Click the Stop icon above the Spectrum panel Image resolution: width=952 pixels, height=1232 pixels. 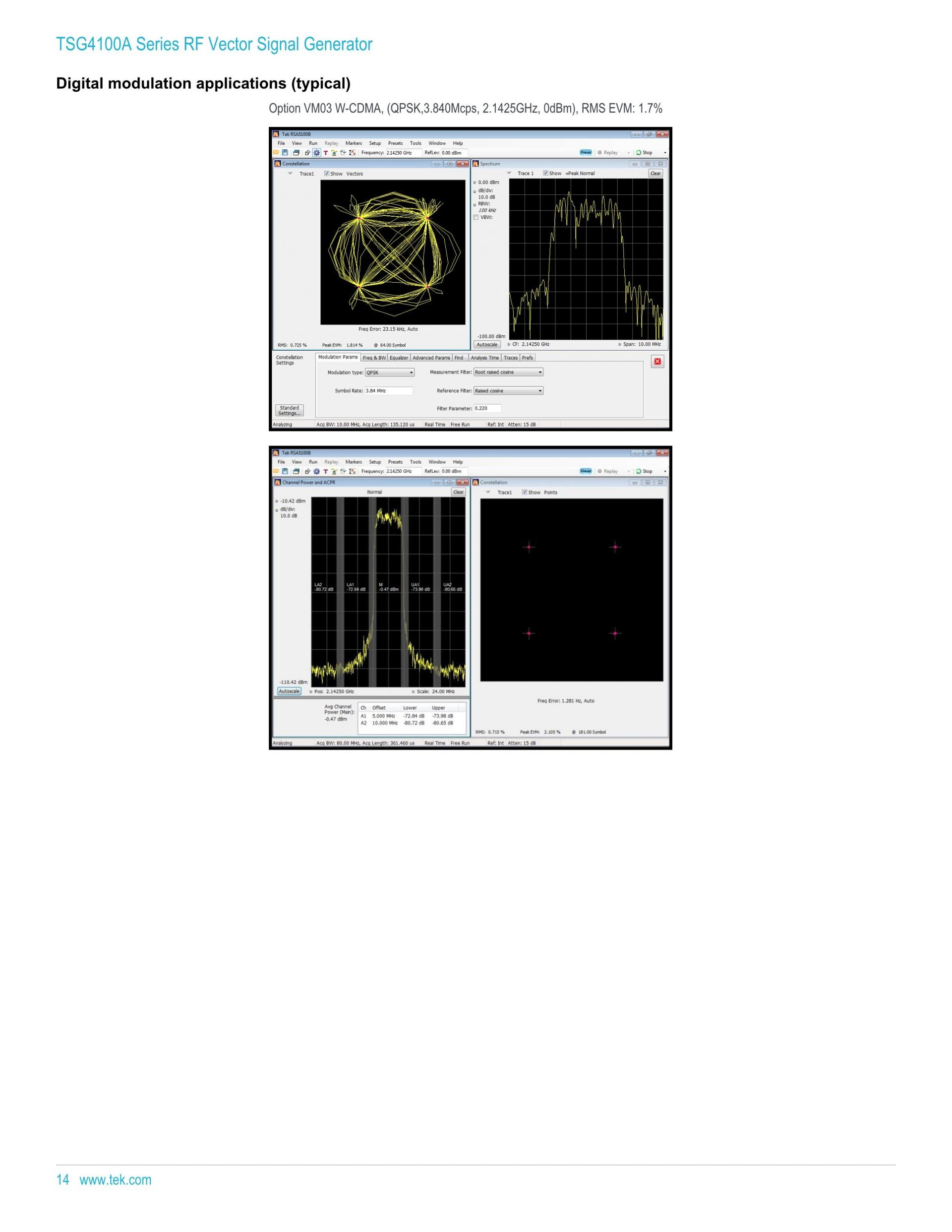[x=639, y=153]
